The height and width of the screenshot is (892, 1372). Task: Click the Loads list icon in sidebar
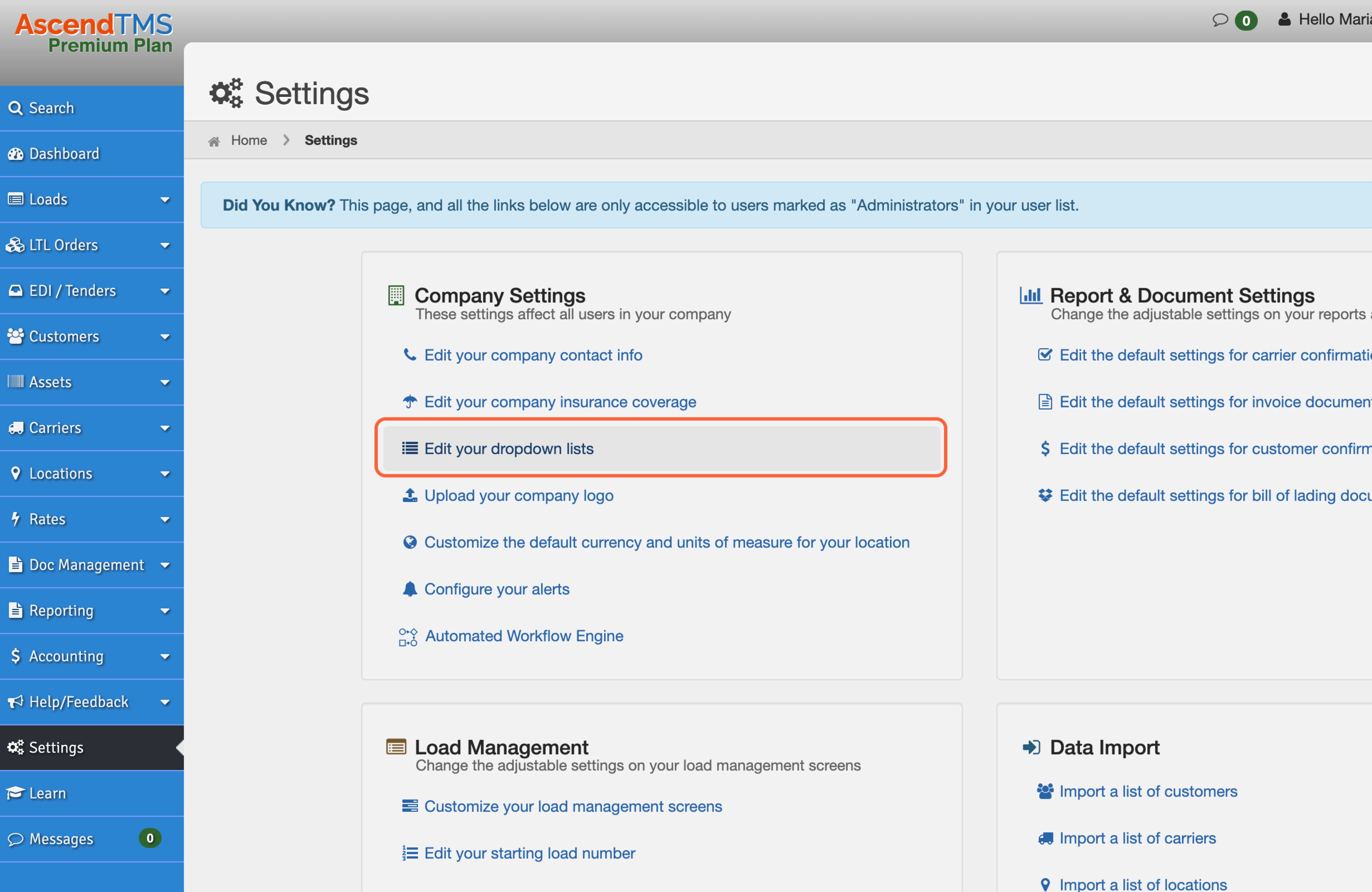[x=16, y=199]
